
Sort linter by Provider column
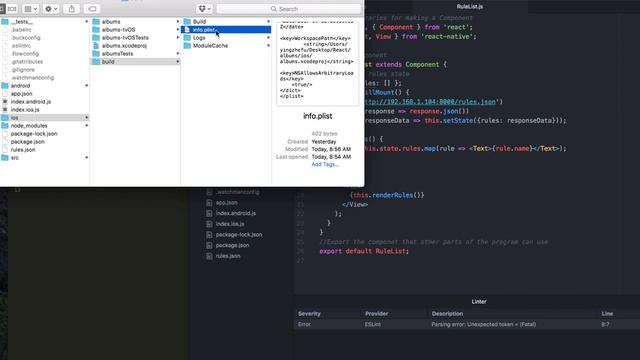point(377,313)
